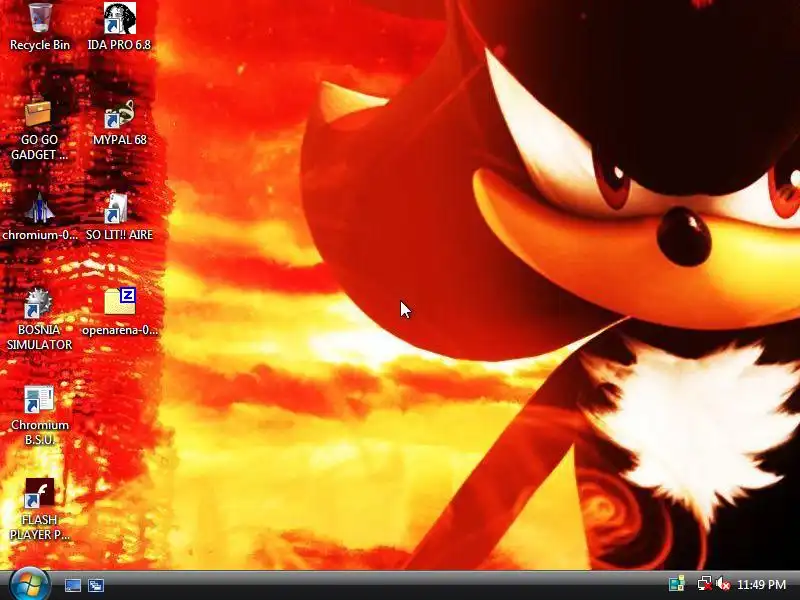Viewport: 800px width, 600px height.
Task: Launch the BOSNIA SIMULATOR shortcut
Action: [x=39, y=320]
